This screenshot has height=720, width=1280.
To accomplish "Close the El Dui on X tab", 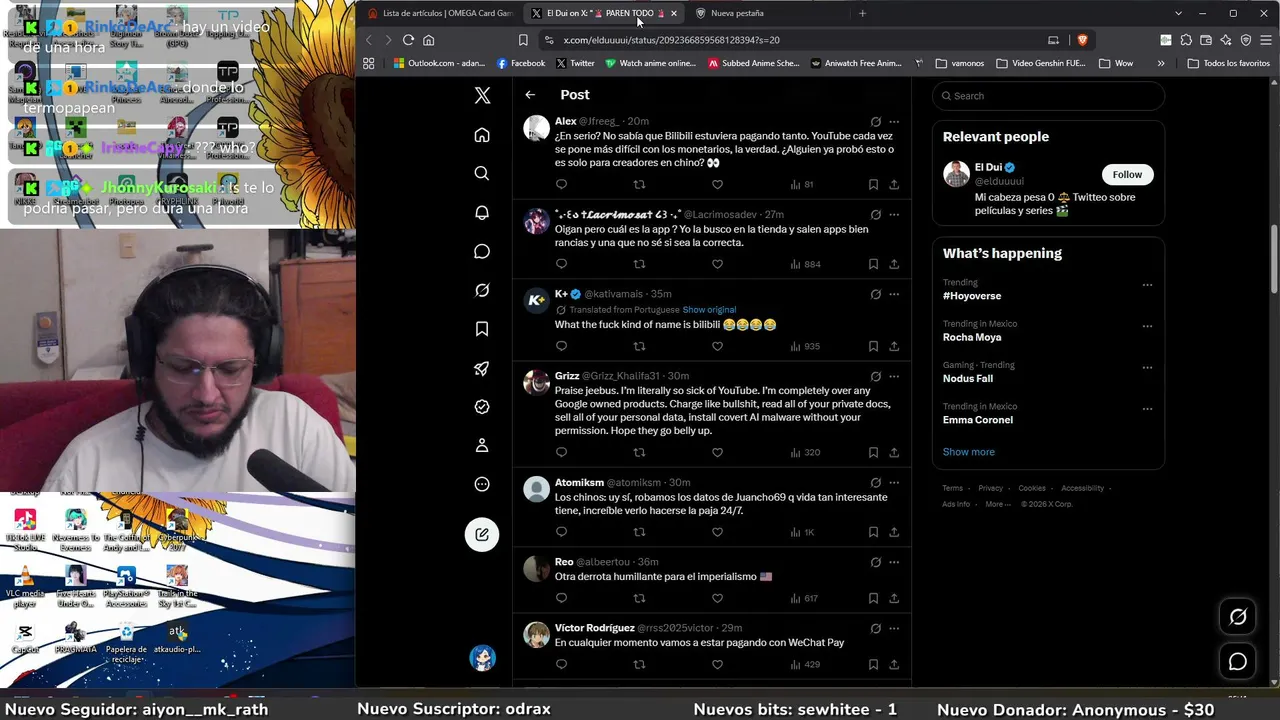I will 674,13.
